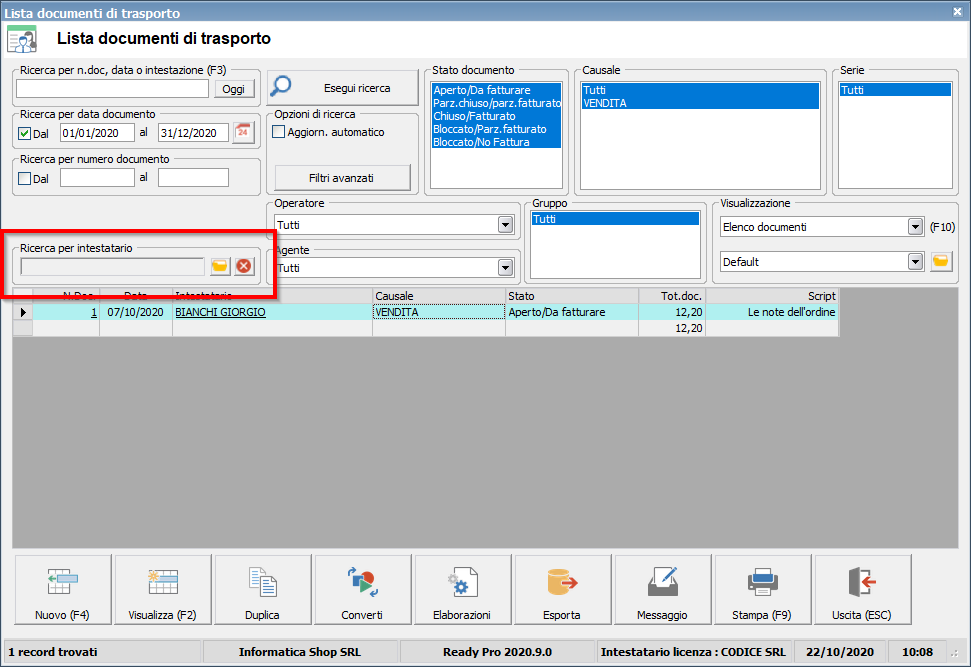Click Le note dell'ordine script cell
Screen dimensions: 971x667
coord(772,312)
